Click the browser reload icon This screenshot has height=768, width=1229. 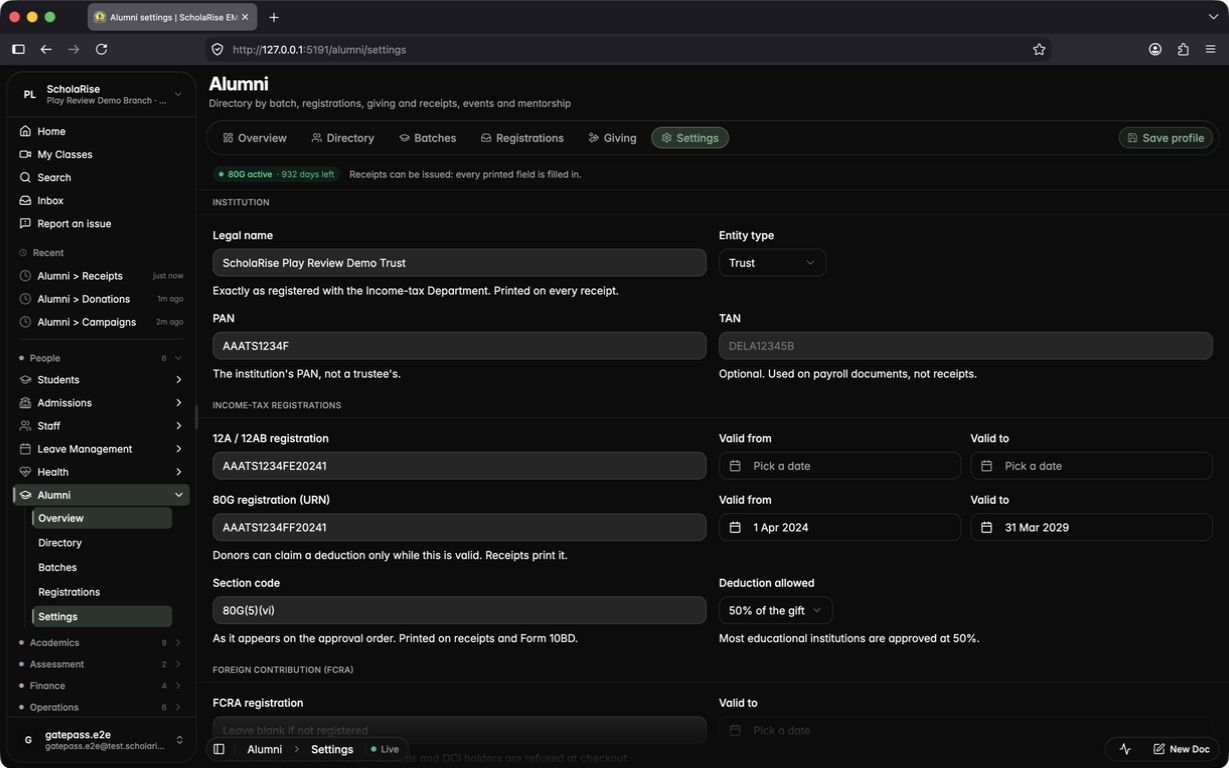pos(101,49)
